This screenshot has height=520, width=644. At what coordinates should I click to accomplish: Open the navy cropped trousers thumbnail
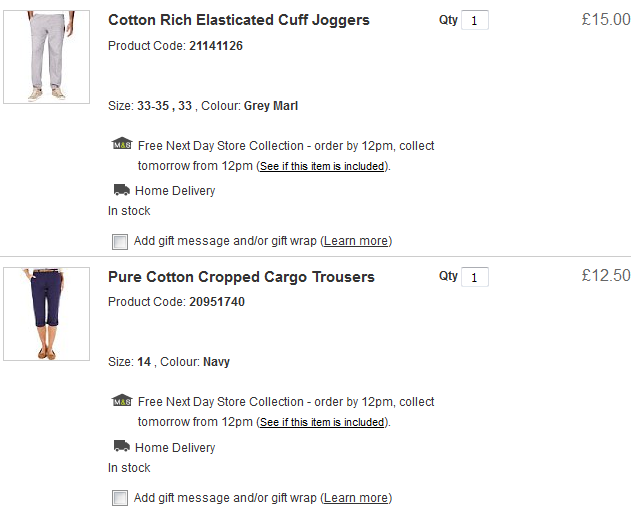tap(47, 314)
